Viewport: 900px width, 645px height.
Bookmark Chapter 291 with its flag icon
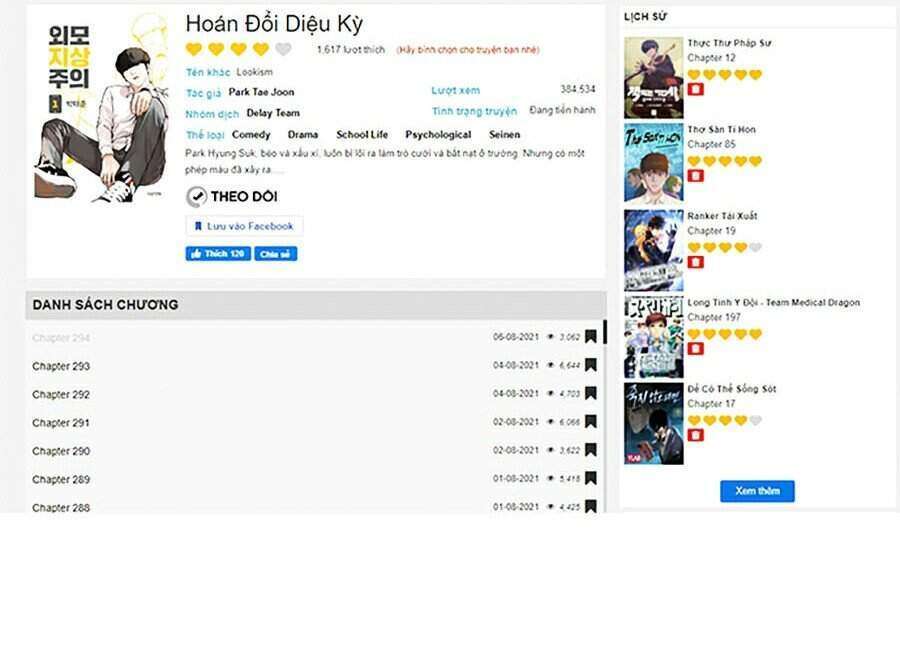tap(591, 422)
